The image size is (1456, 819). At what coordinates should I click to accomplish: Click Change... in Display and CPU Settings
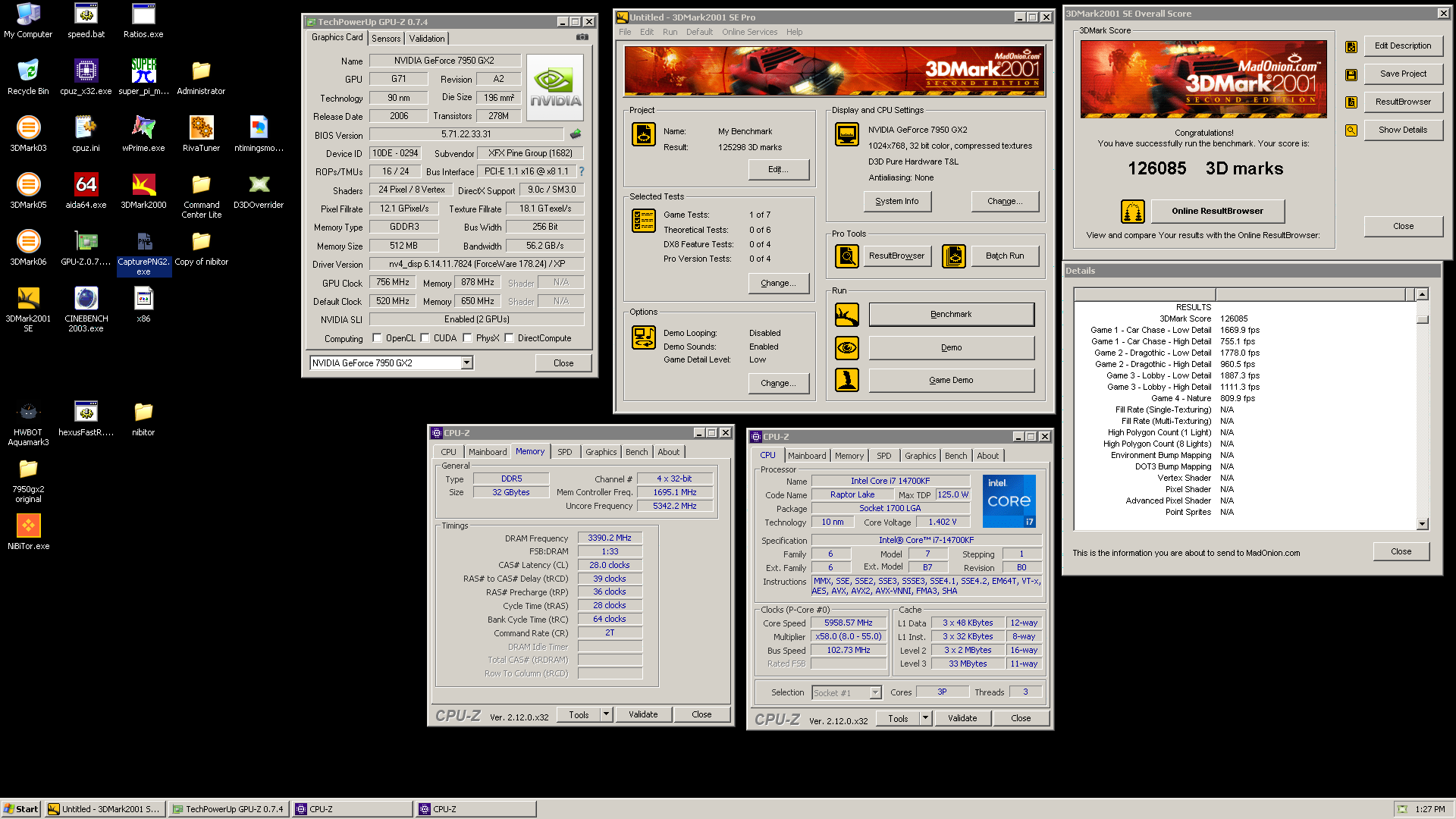(x=1005, y=202)
